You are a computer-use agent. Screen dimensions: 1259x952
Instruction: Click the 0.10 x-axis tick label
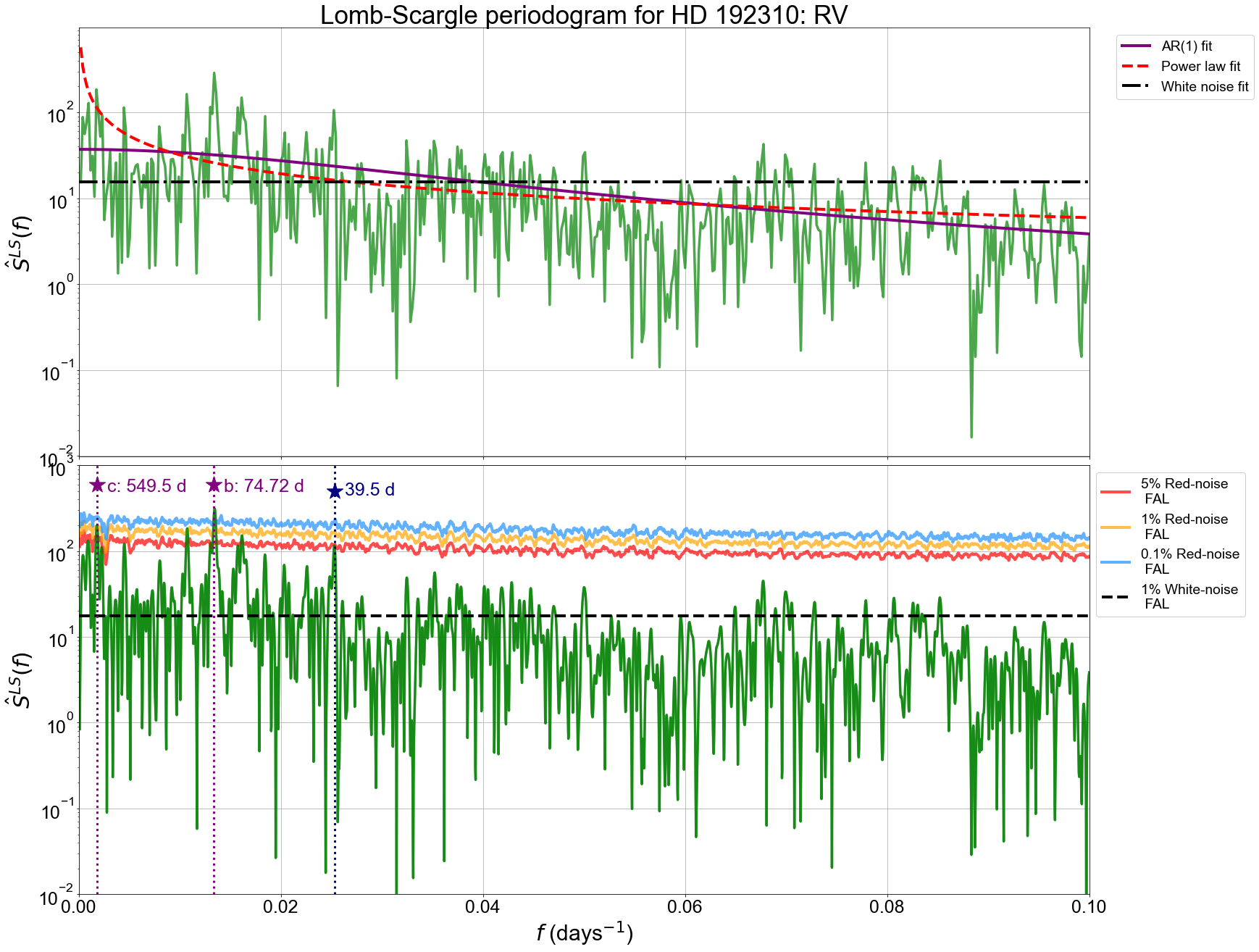[x=1089, y=907]
